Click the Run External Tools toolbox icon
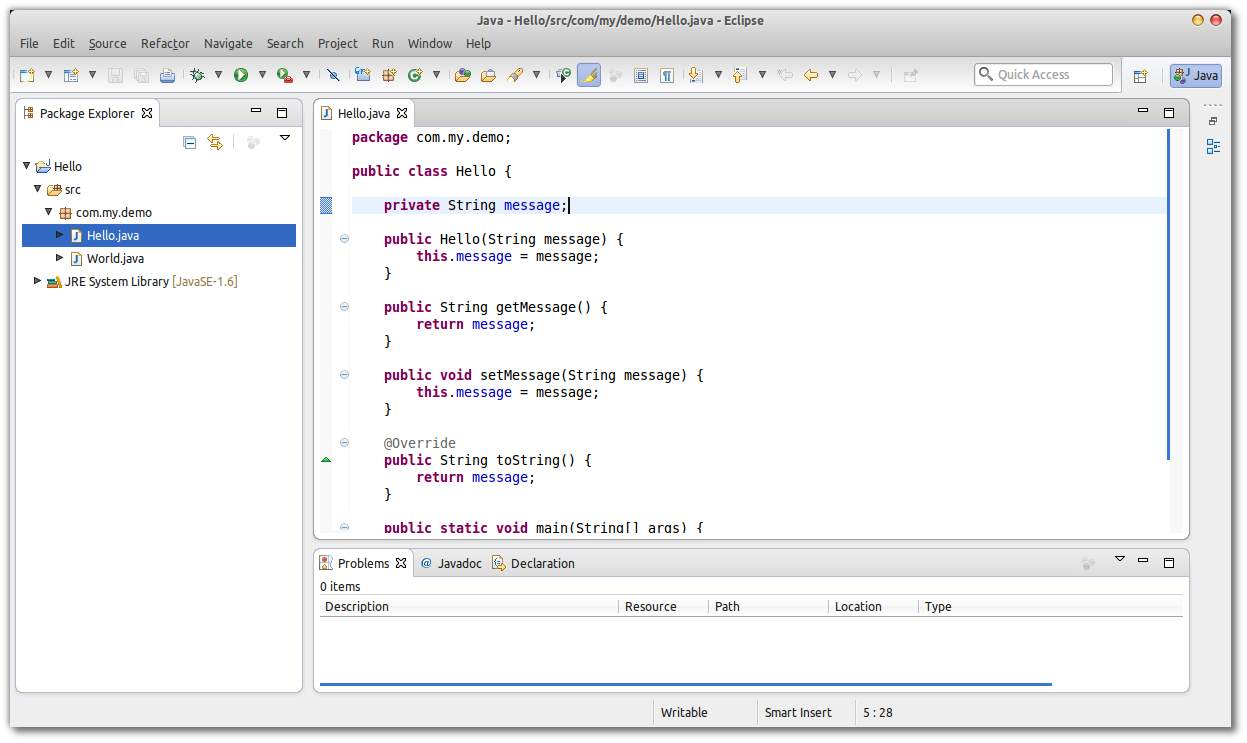The height and width of the screenshot is (743, 1247). [285, 75]
